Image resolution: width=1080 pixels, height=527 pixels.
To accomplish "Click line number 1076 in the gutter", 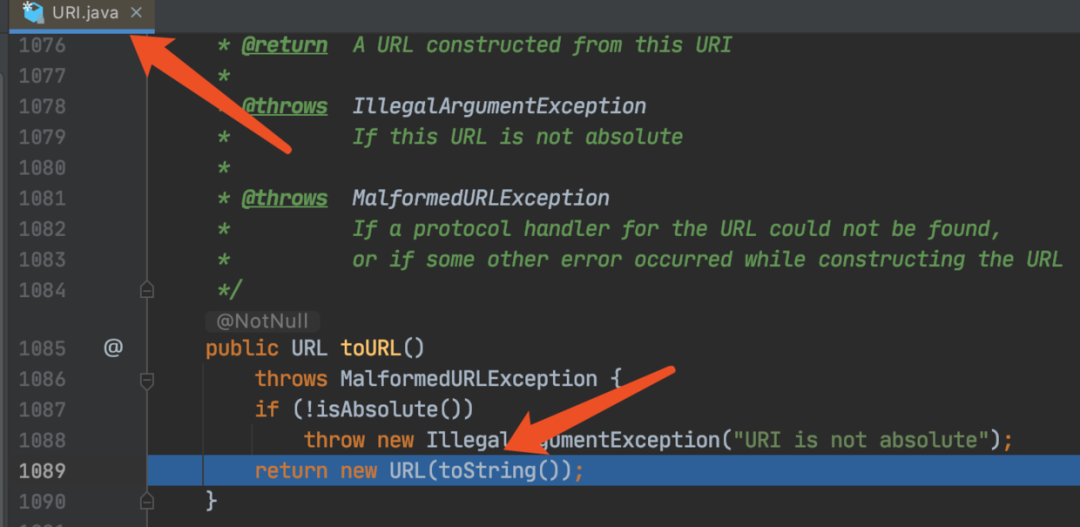I will (x=42, y=45).
